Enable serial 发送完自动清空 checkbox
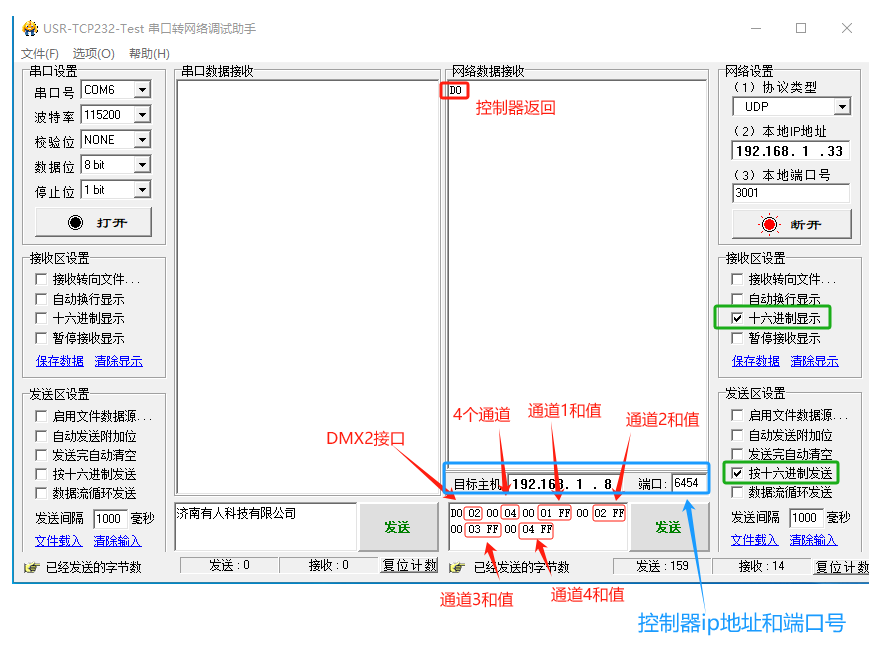This screenshot has width=870, height=650. (41, 455)
